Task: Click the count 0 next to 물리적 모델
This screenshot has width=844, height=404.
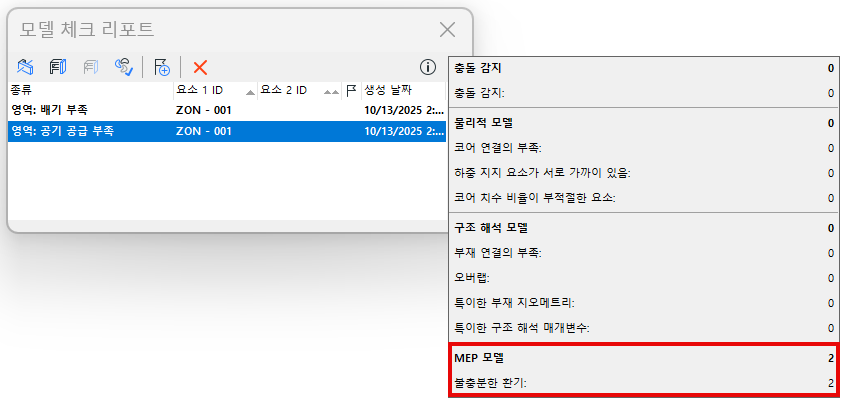Action: (831, 123)
